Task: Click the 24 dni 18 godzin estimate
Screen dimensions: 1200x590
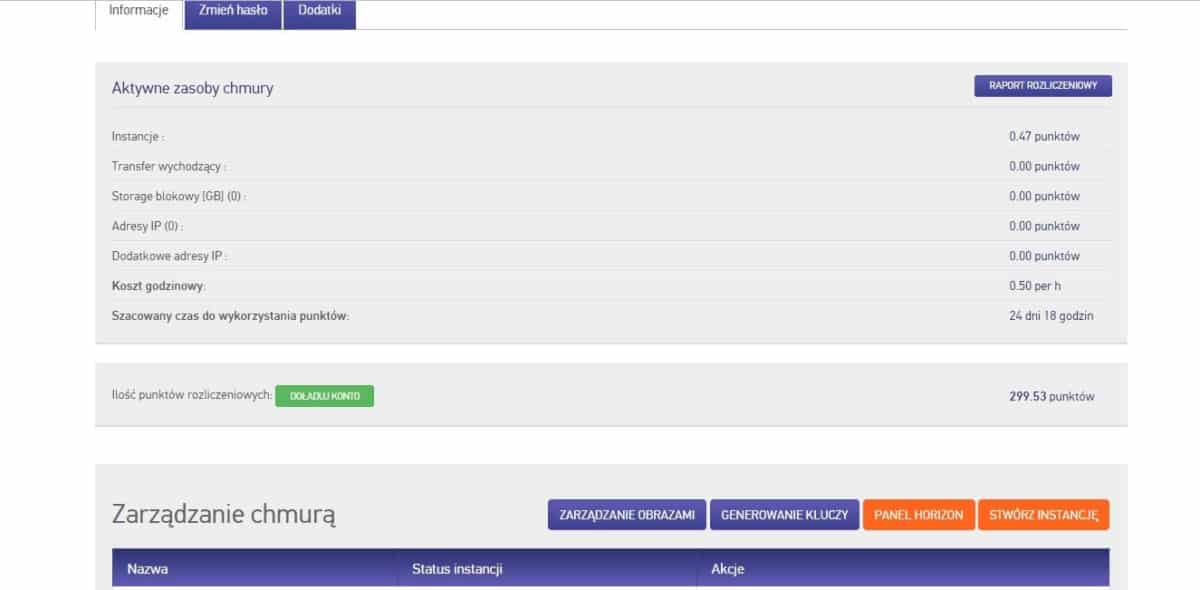Action: pos(1051,316)
